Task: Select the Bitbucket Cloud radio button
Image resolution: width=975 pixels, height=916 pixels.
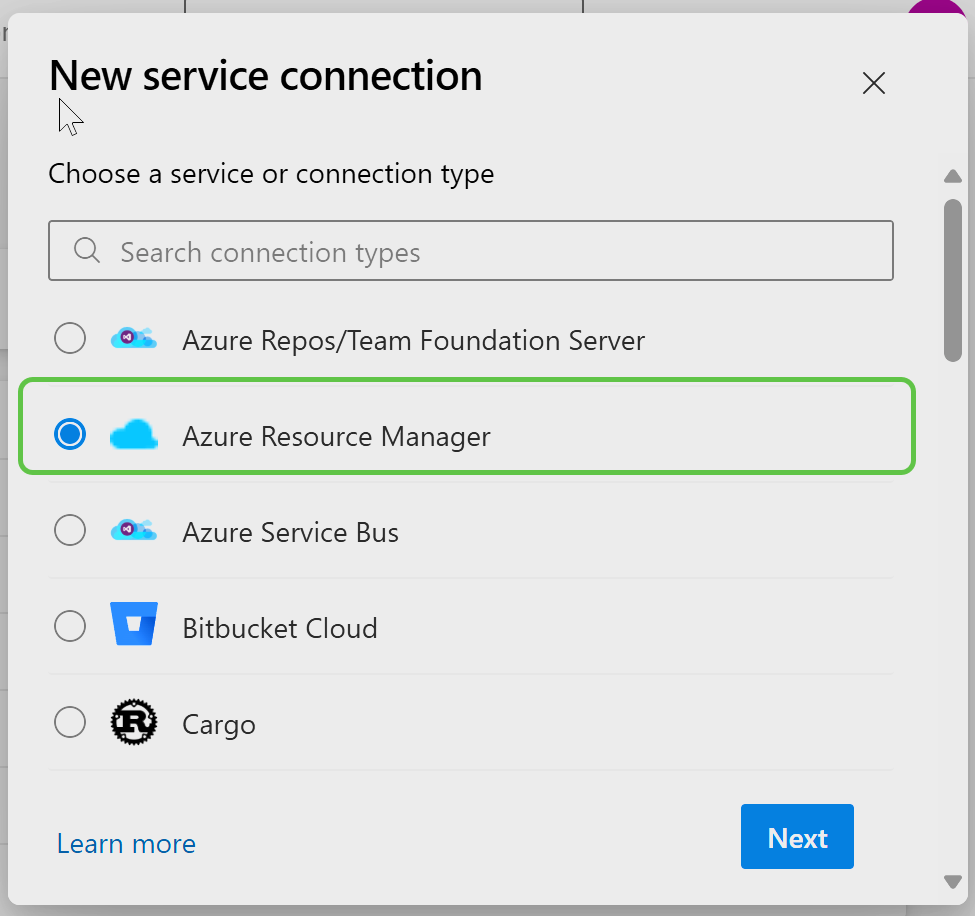Action: point(70,626)
